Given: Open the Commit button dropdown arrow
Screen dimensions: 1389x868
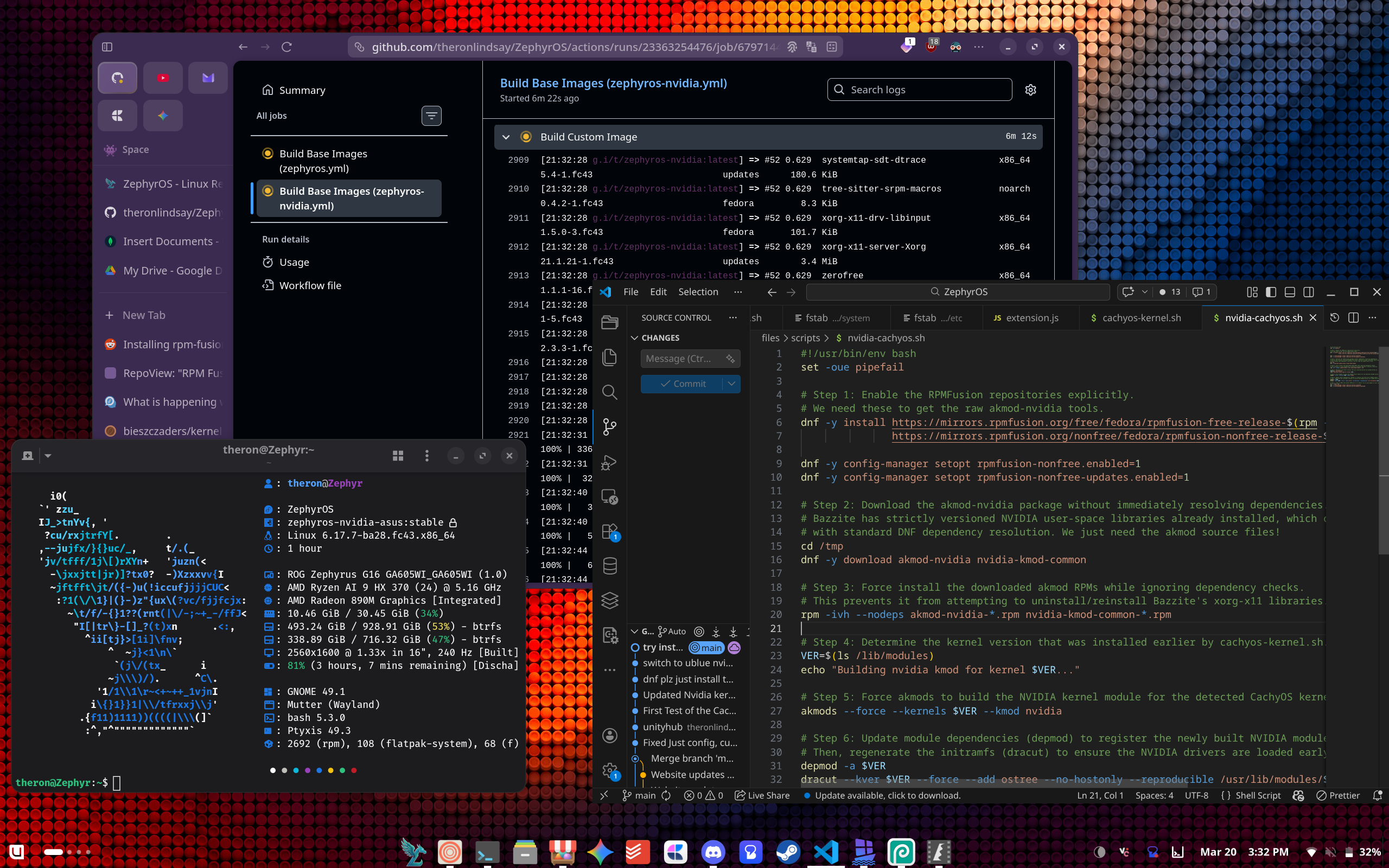Looking at the screenshot, I should pyautogui.click(x=731, y=384).
